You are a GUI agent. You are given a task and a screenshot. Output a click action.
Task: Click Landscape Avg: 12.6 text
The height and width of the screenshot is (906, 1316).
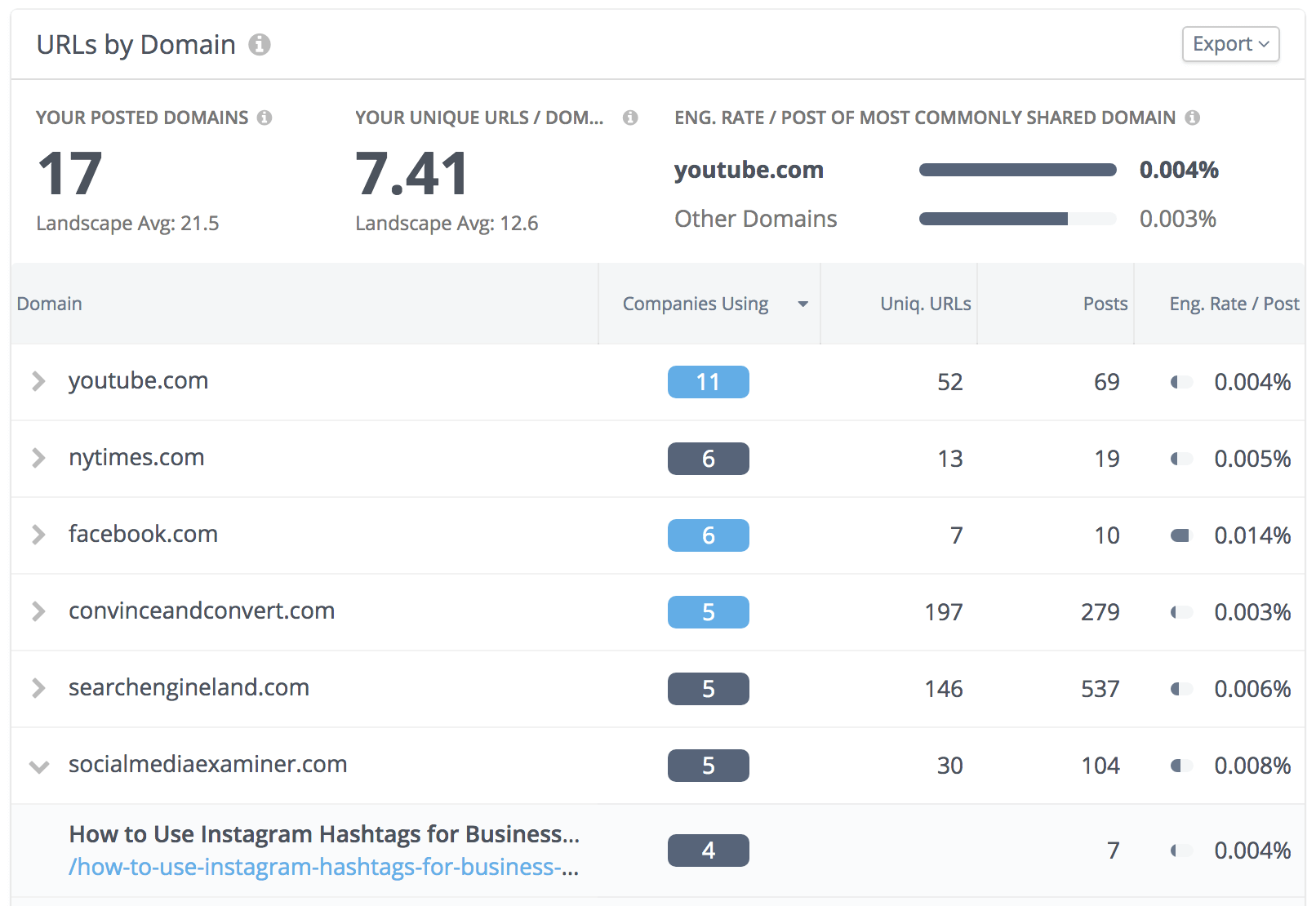[x=447, y=223]
